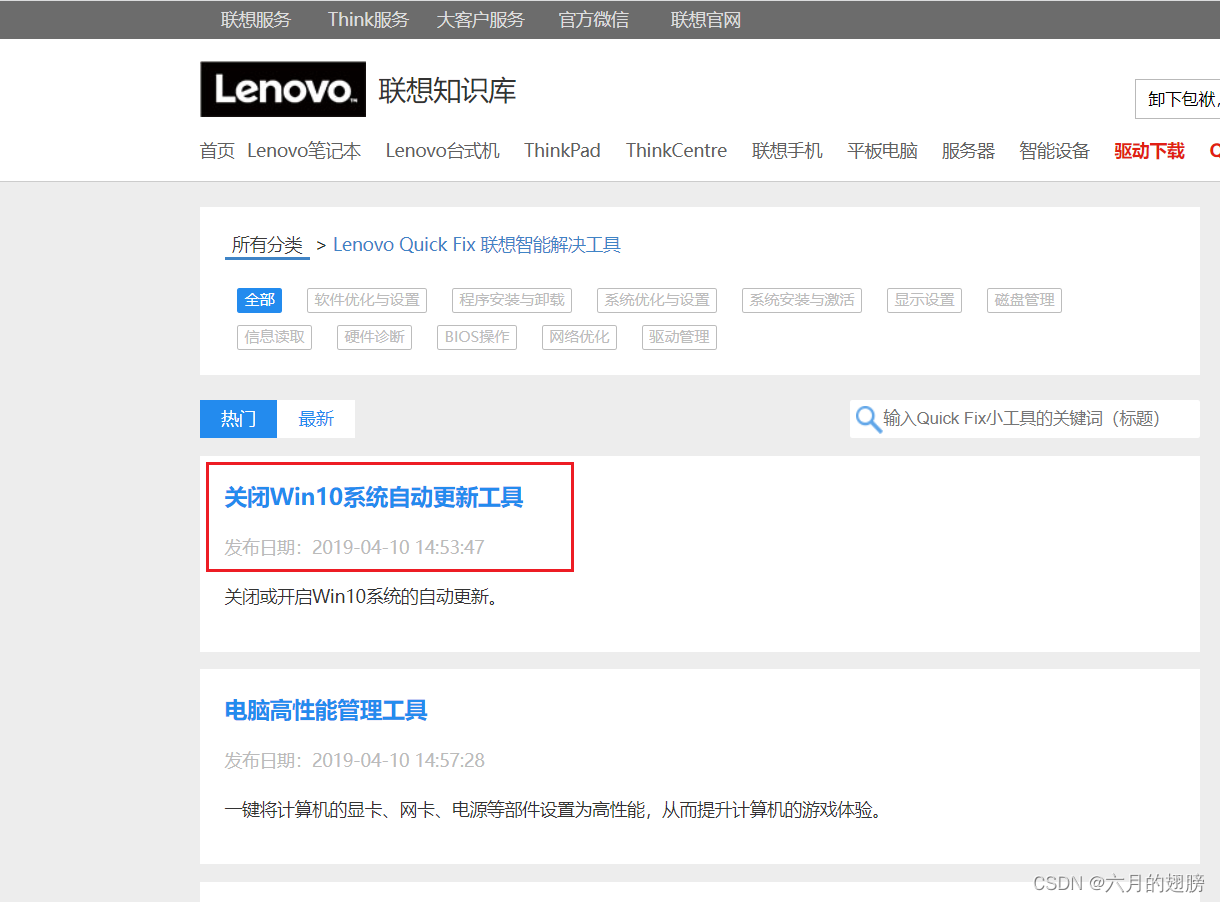Switch to the 最新 tab
1220x902 pixels.
pyautogui.click(x=316, y=419)
